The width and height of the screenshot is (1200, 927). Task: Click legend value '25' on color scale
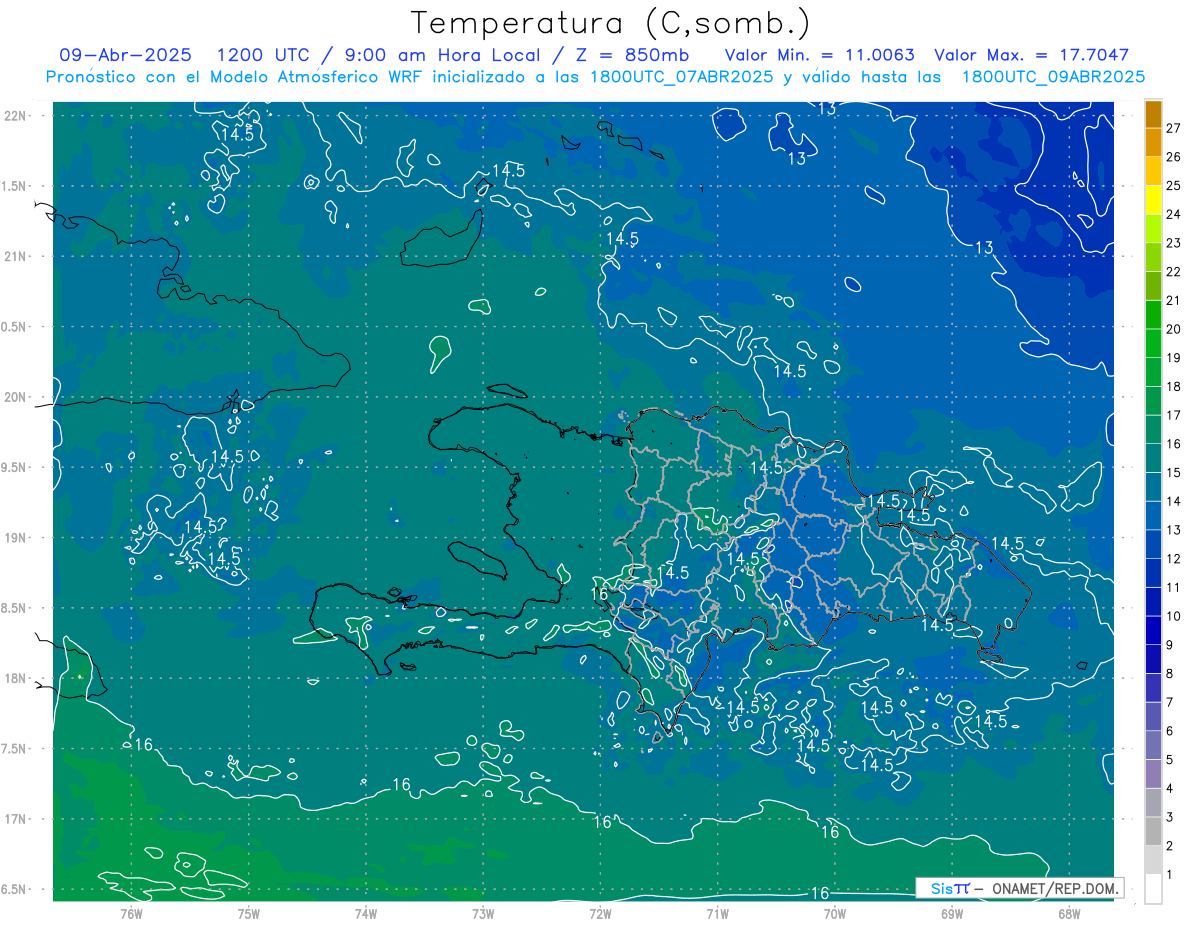pyautogui.click(x=1175, y=185)
